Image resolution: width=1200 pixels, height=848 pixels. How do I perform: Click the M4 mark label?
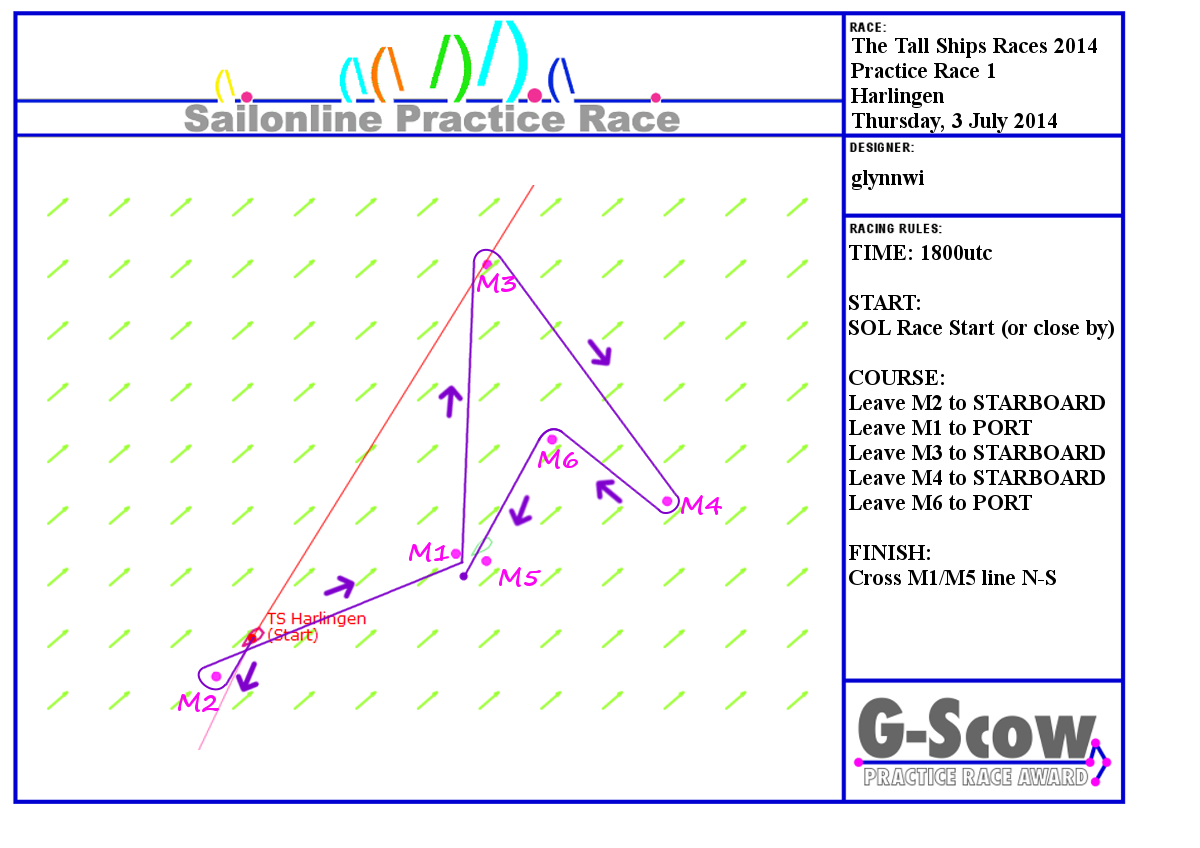click(x=701, y=506)
